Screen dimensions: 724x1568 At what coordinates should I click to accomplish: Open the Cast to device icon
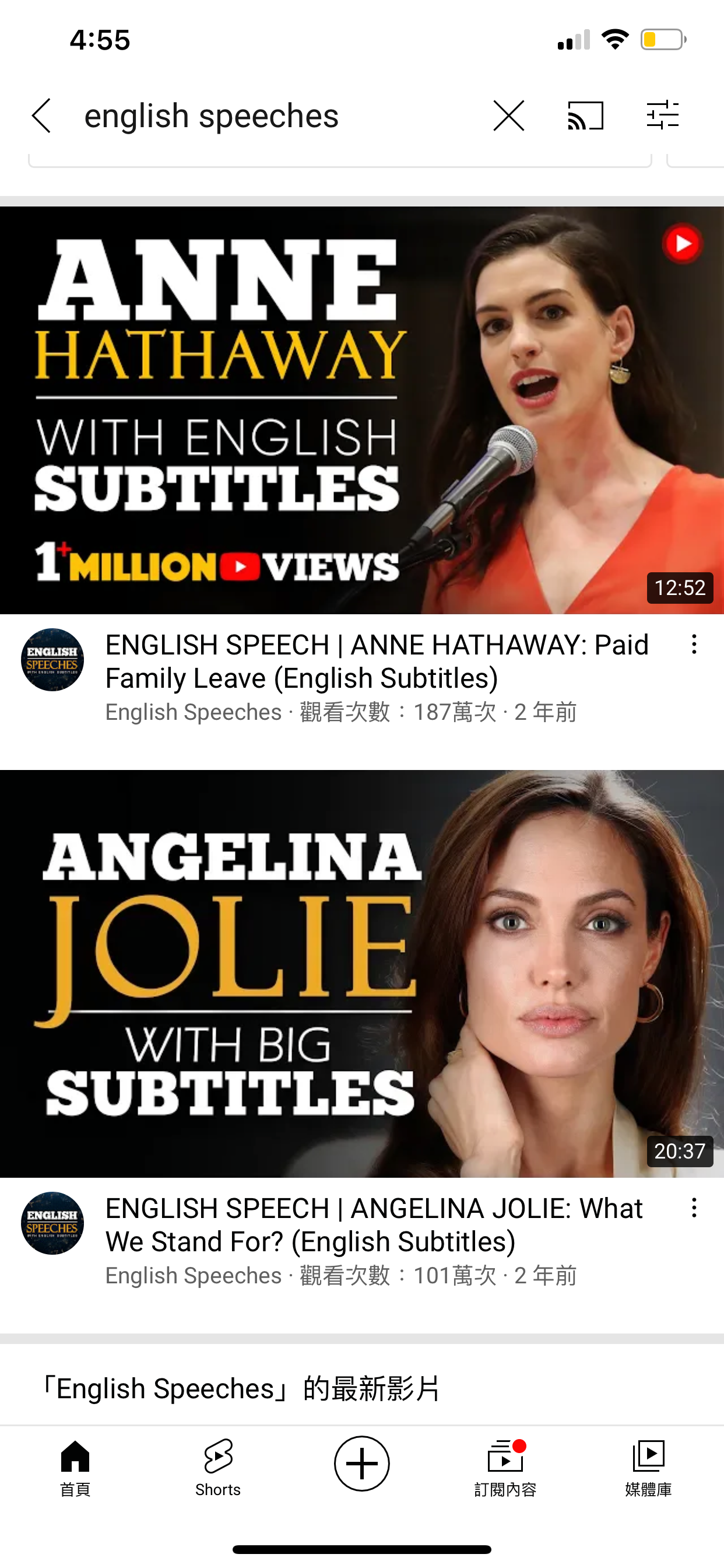pos(585,116)
